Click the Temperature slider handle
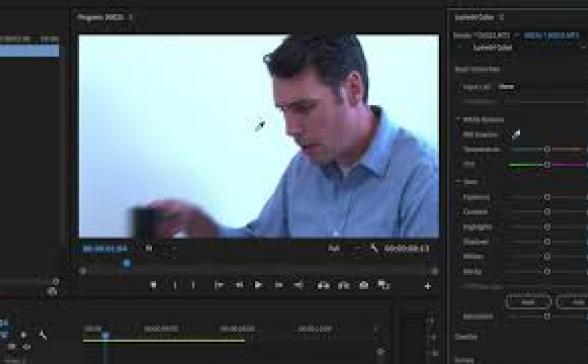588x364 pixels. coord(547,150)
